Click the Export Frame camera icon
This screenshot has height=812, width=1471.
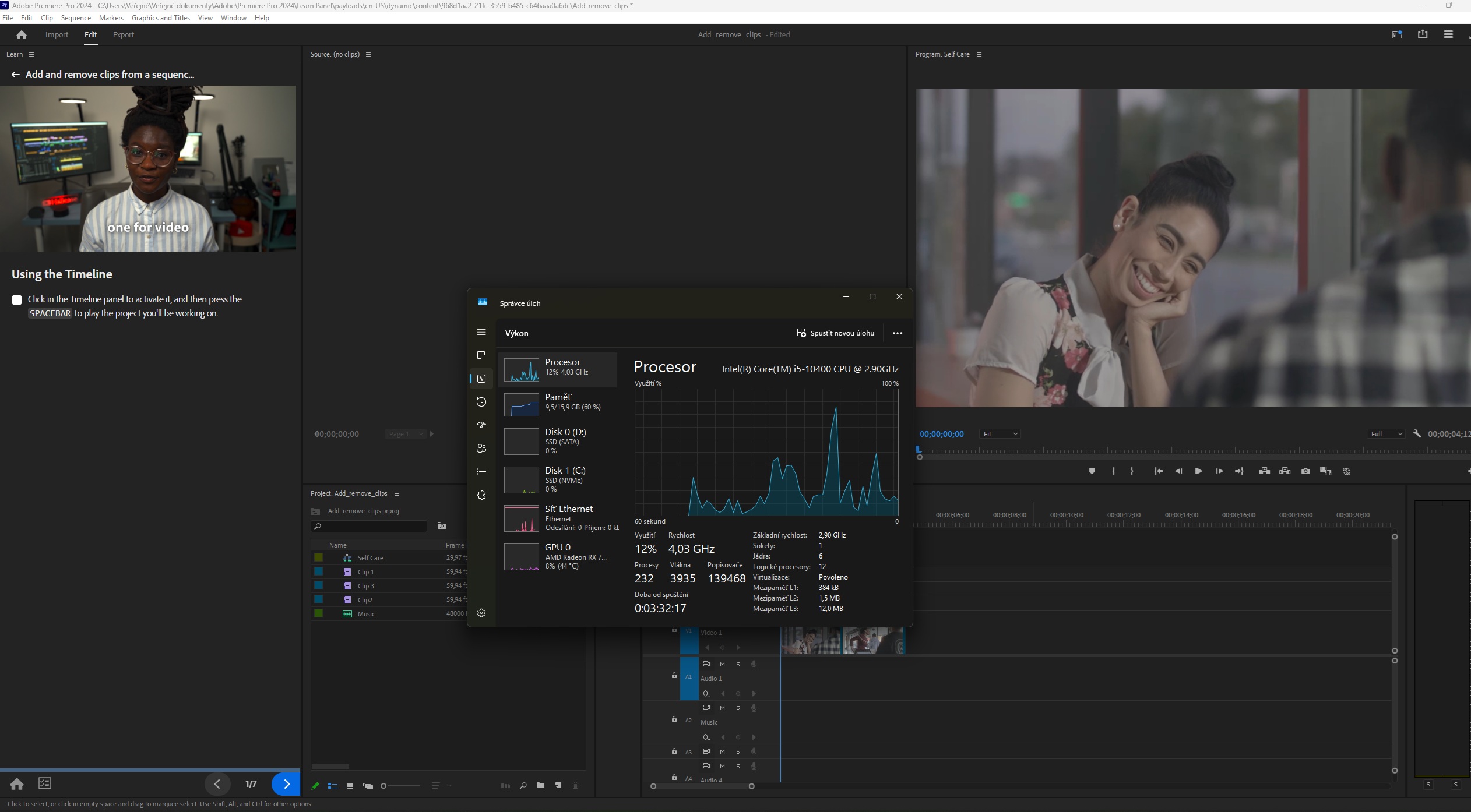tap(1305, 471)
